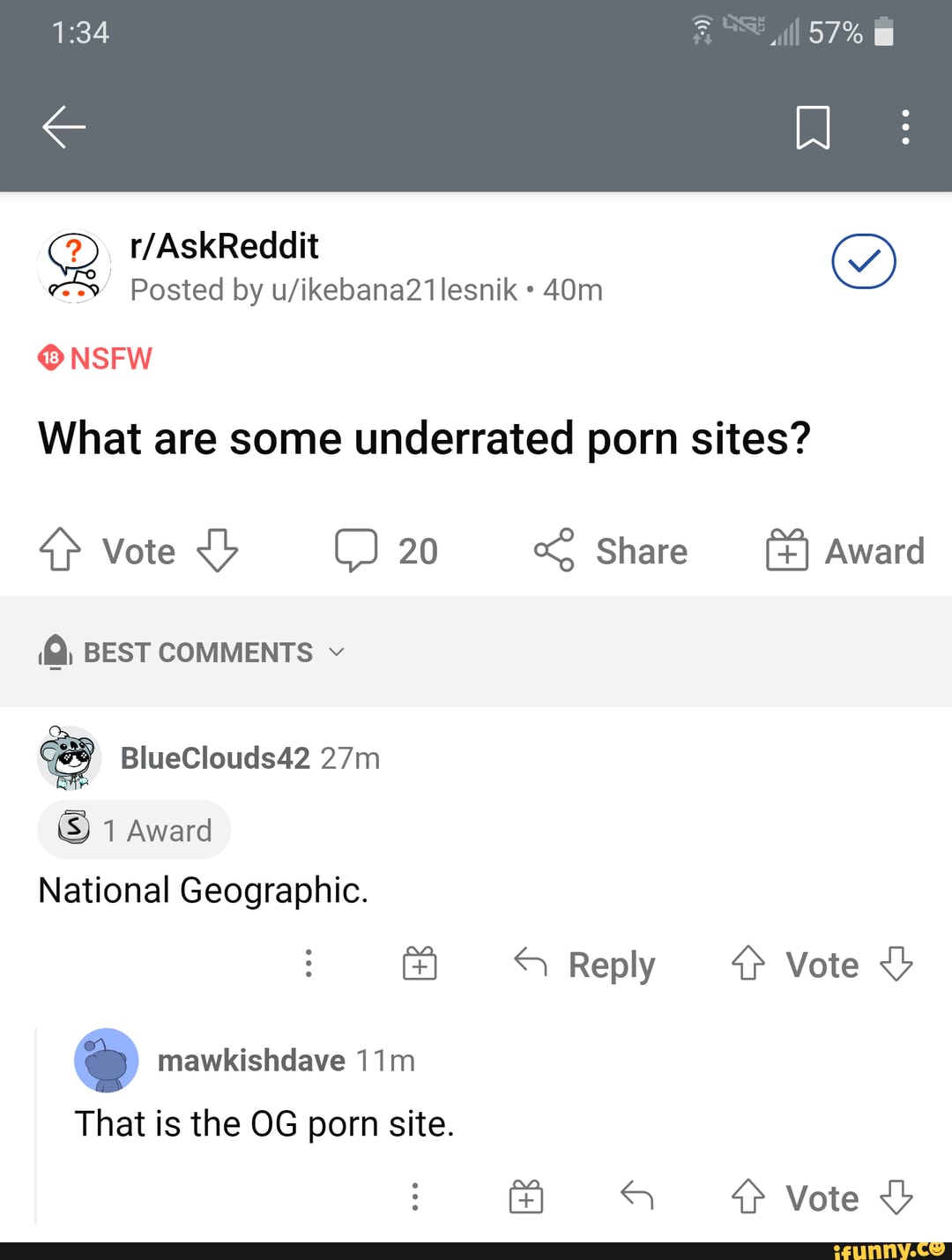Show the 1 Award badge details
This screenshot has height=1260, width=952.
134,830
